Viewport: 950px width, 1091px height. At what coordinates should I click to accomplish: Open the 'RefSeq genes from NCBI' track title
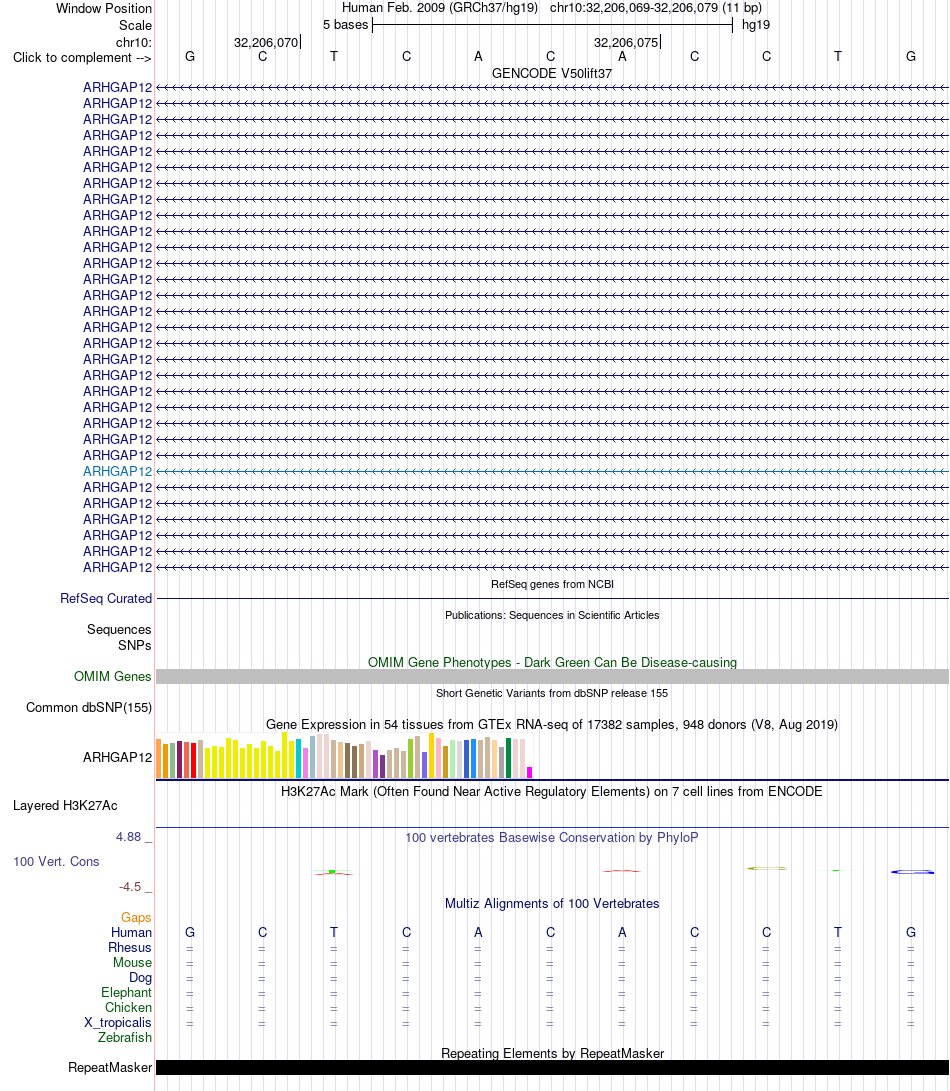[552, 584]
